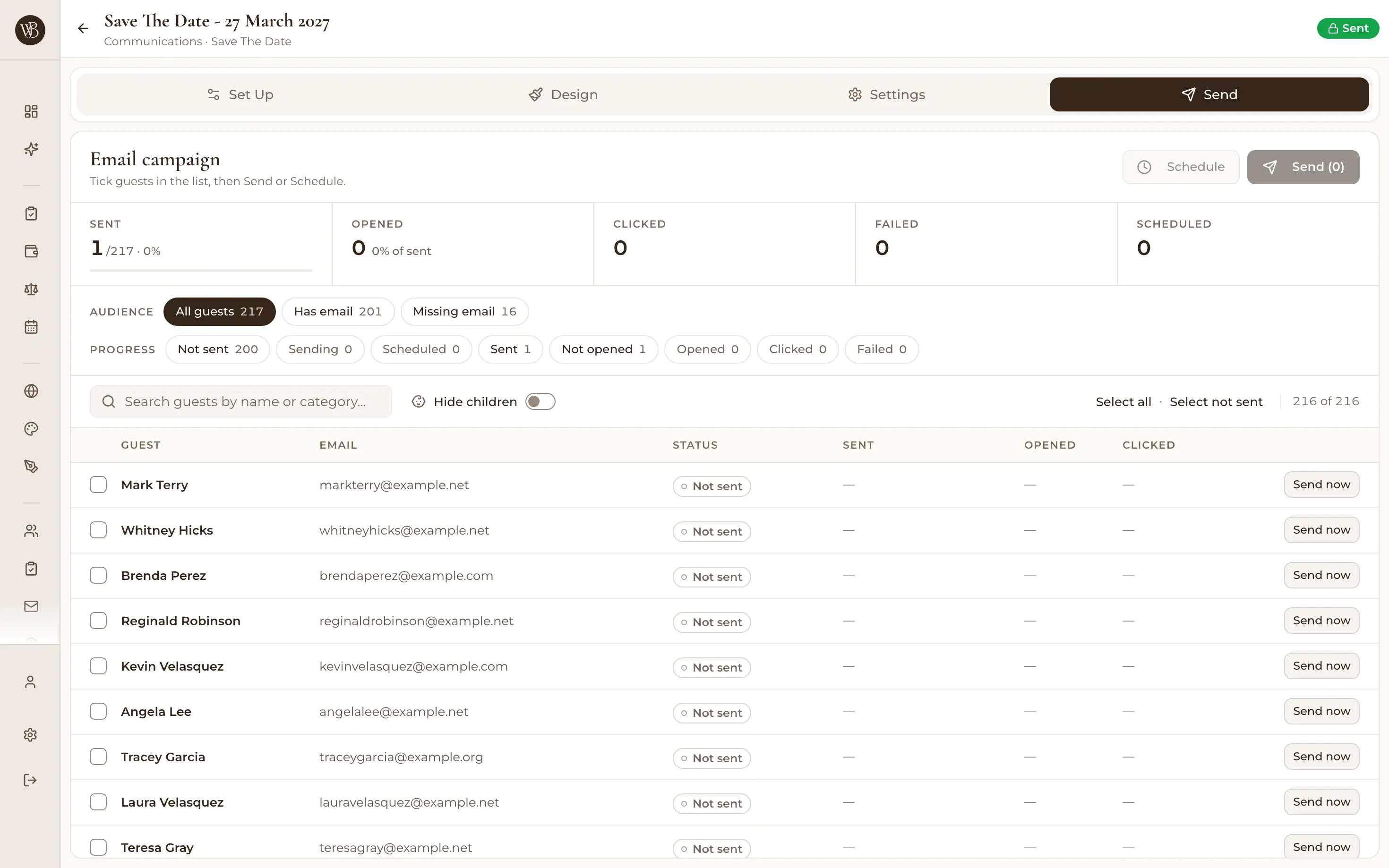Open the settings gear icon in sidebar
Image resolution: width=1389 pixels, height=868 pixels.
pyautogui.click(x=30, y=735)
